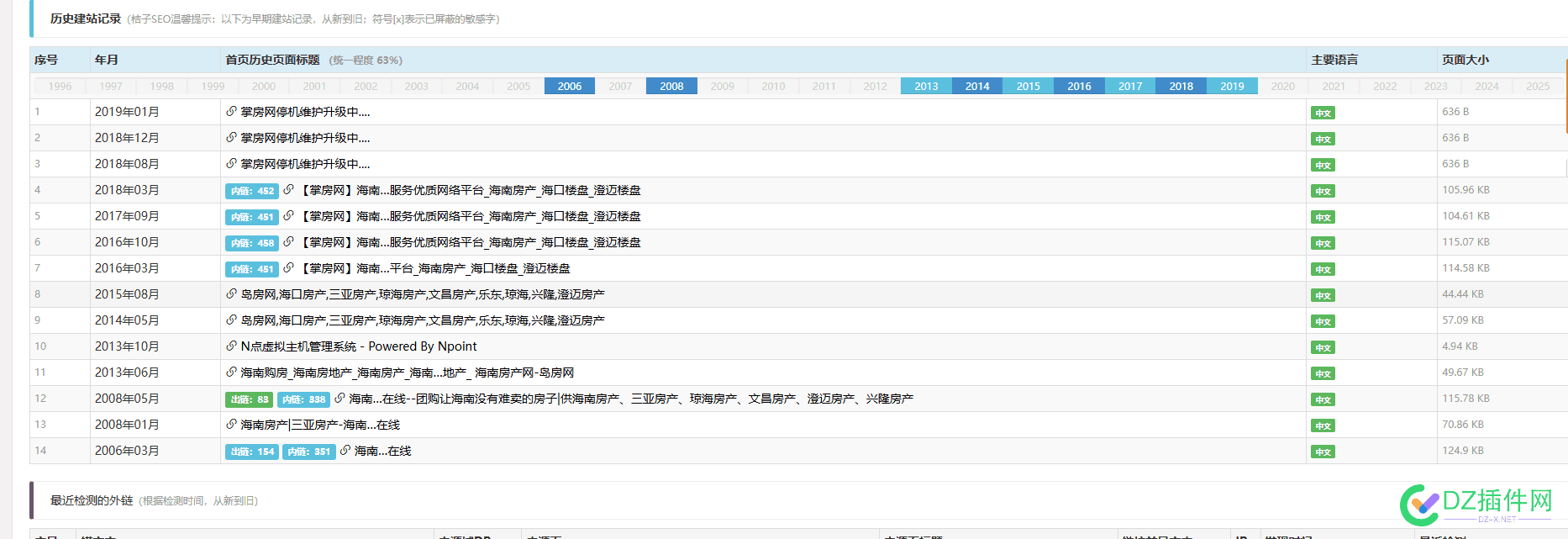Select year 2013 in timeline bar
The width and height of the screenshot is (1568, 539).
pos(926,86)
